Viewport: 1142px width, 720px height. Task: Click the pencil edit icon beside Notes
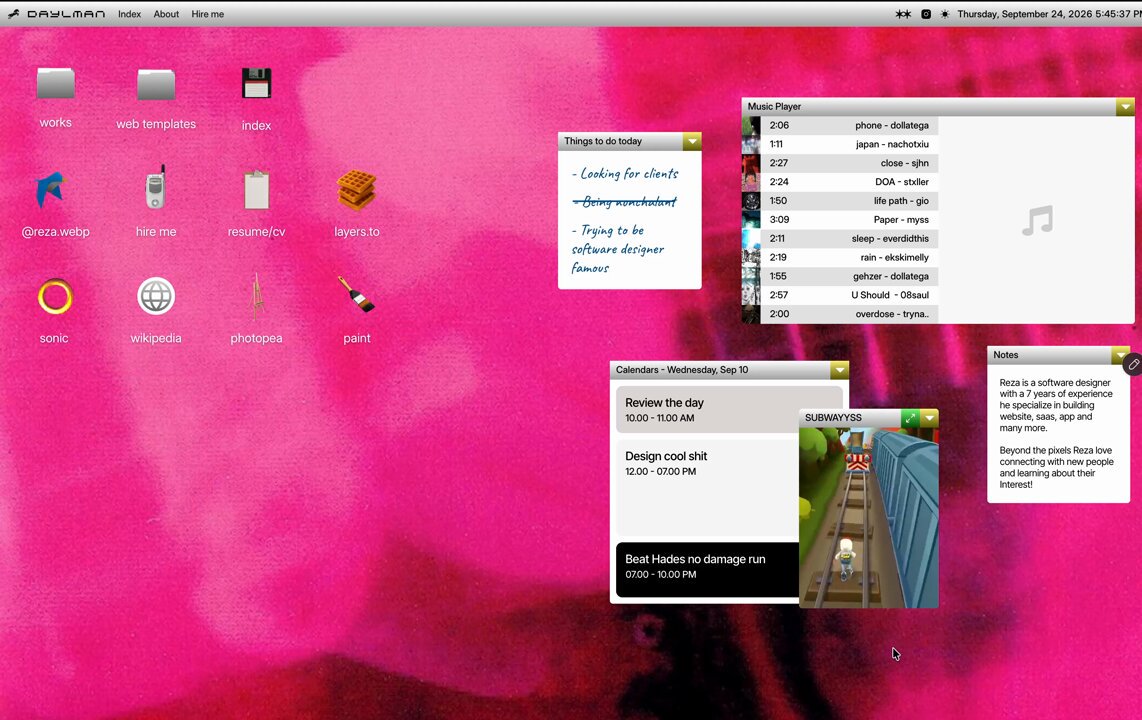click(x=1133, y=365)
